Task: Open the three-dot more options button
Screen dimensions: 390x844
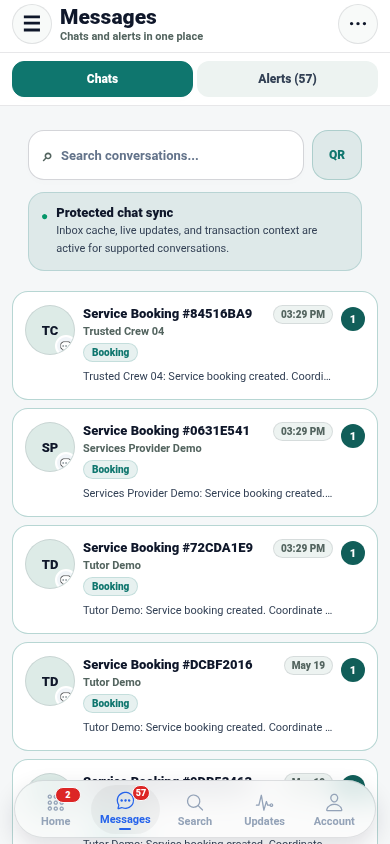Action: (x=358, y=24)
